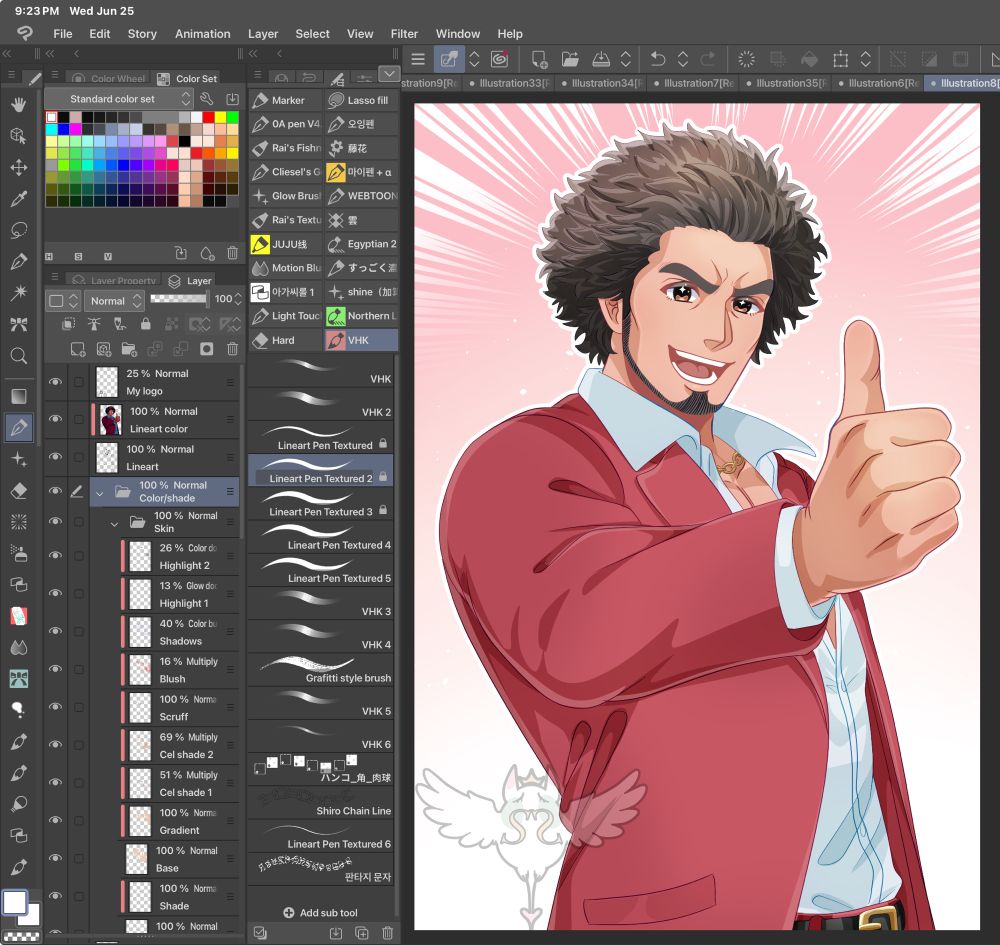Image resolution: width=1000 pixels, height=945 pixels.
Task: Open the Normal blending mode dropdown
Action: (x=114, y=301)
